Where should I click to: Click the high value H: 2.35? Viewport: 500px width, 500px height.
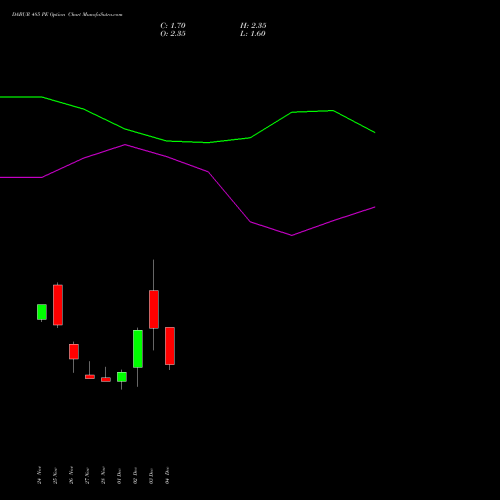pyautogui.click(x=253, y=26)
